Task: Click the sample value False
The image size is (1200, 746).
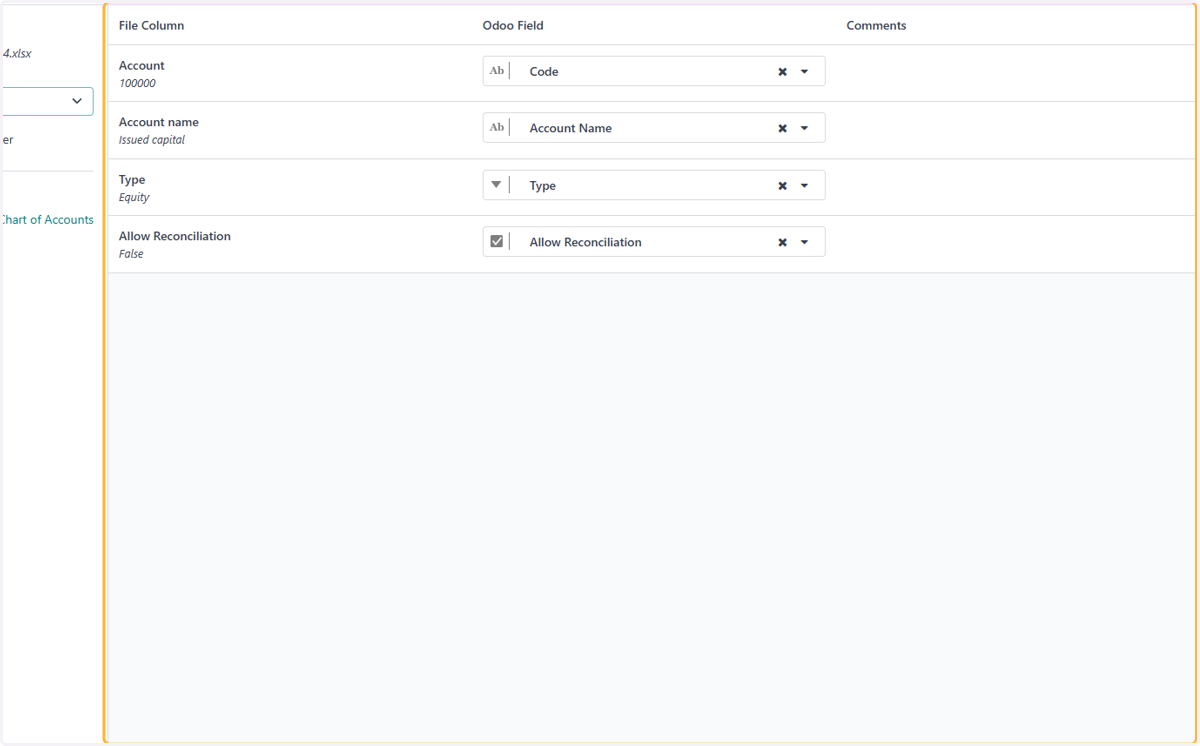Action: 131,254
